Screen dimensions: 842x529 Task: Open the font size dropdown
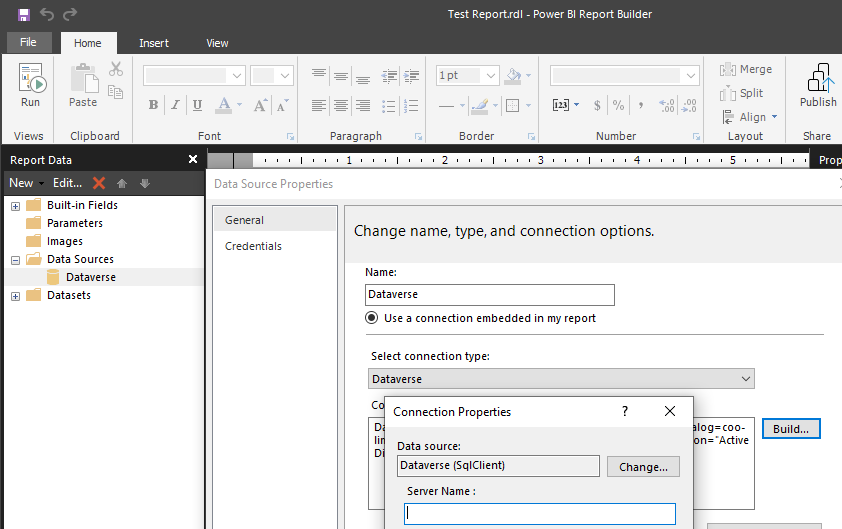[285, 76]
